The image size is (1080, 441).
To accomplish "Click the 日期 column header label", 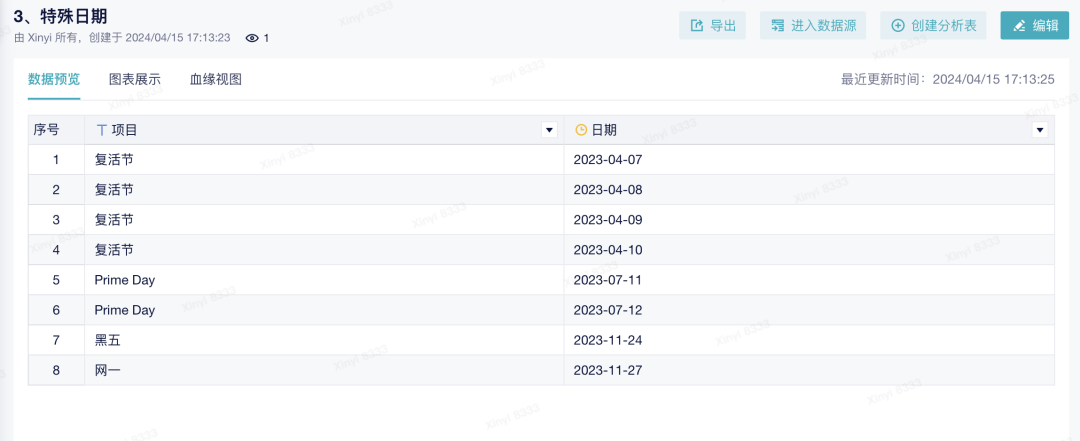I will [604, 130].
